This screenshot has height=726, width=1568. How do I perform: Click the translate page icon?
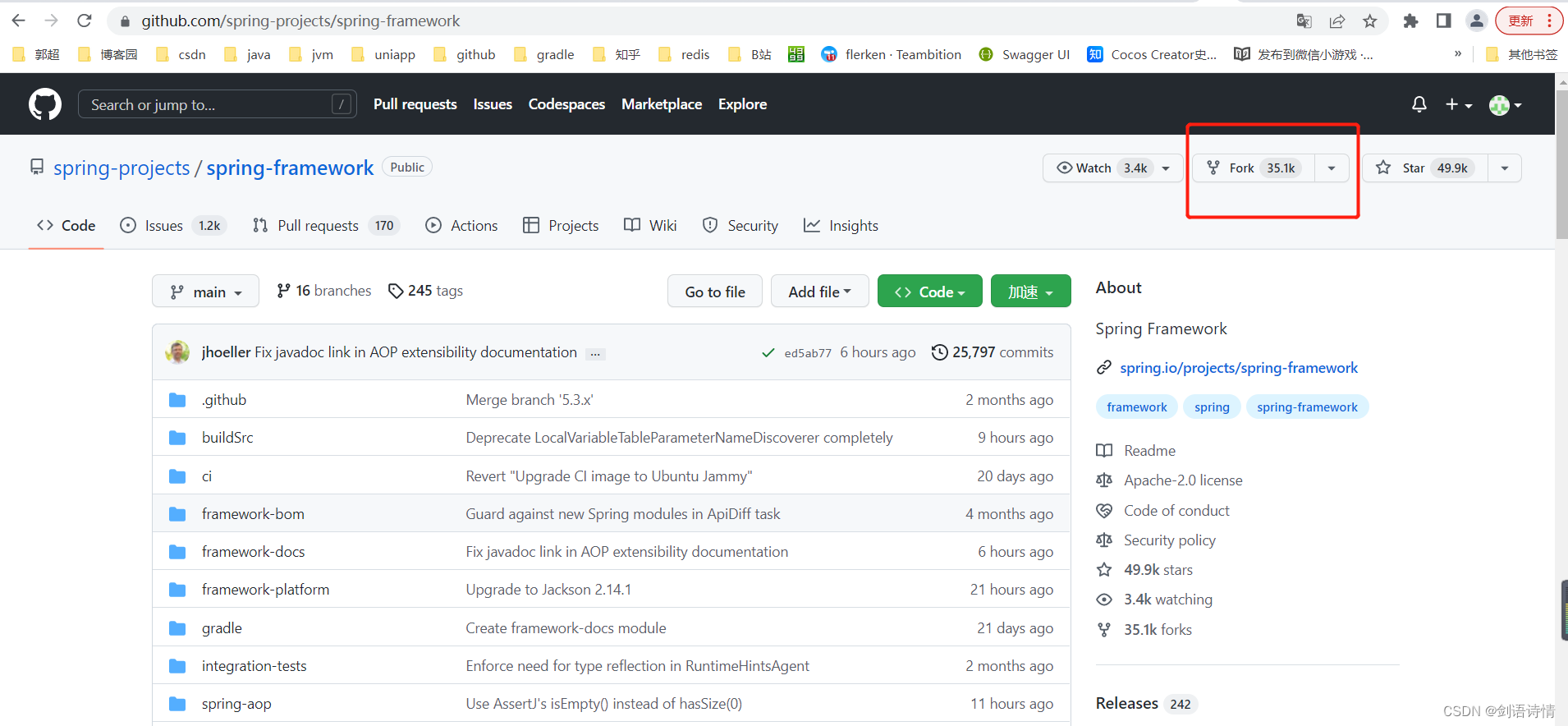pos(1304,21)
